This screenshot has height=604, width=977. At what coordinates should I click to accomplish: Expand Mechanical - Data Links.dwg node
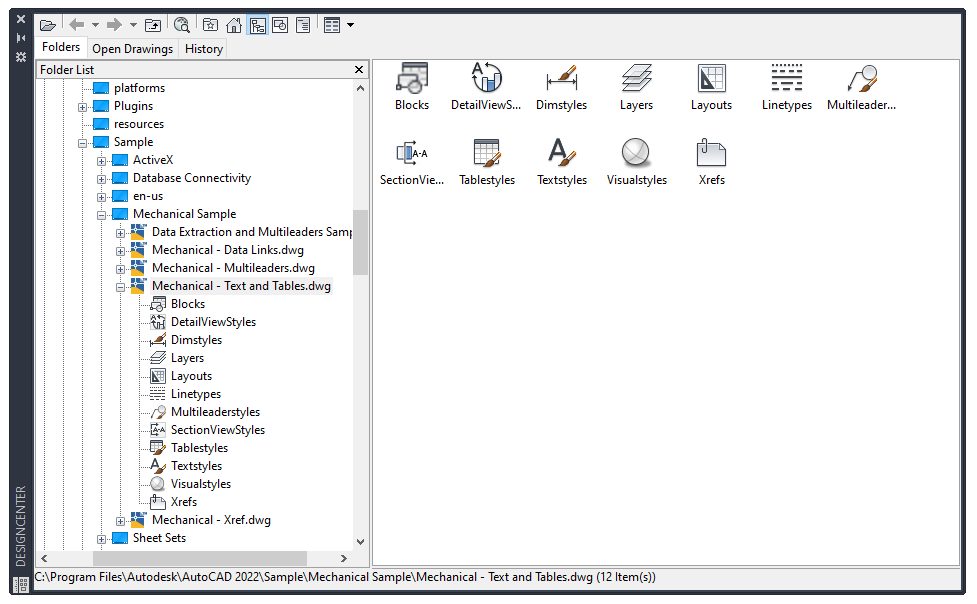[121, 251]
